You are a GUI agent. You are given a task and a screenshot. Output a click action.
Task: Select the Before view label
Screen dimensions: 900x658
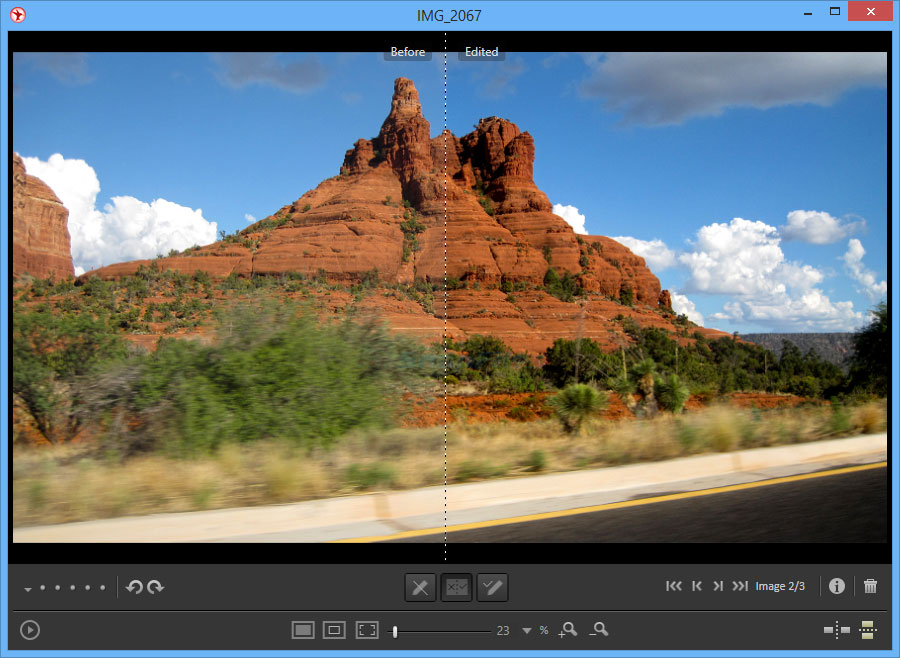[x=407, y=52]
